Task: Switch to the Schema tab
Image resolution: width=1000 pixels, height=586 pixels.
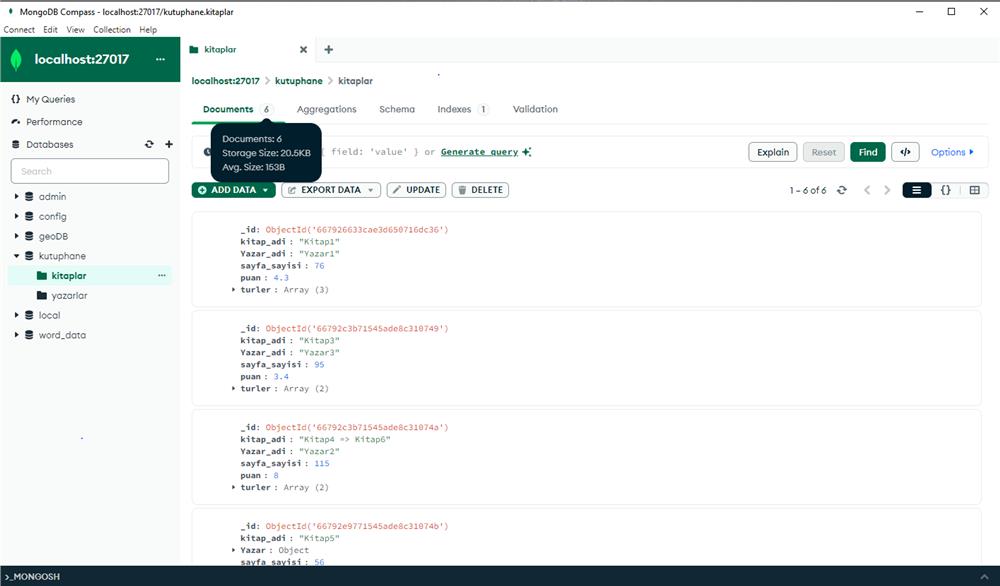Action: coord(397,109)
